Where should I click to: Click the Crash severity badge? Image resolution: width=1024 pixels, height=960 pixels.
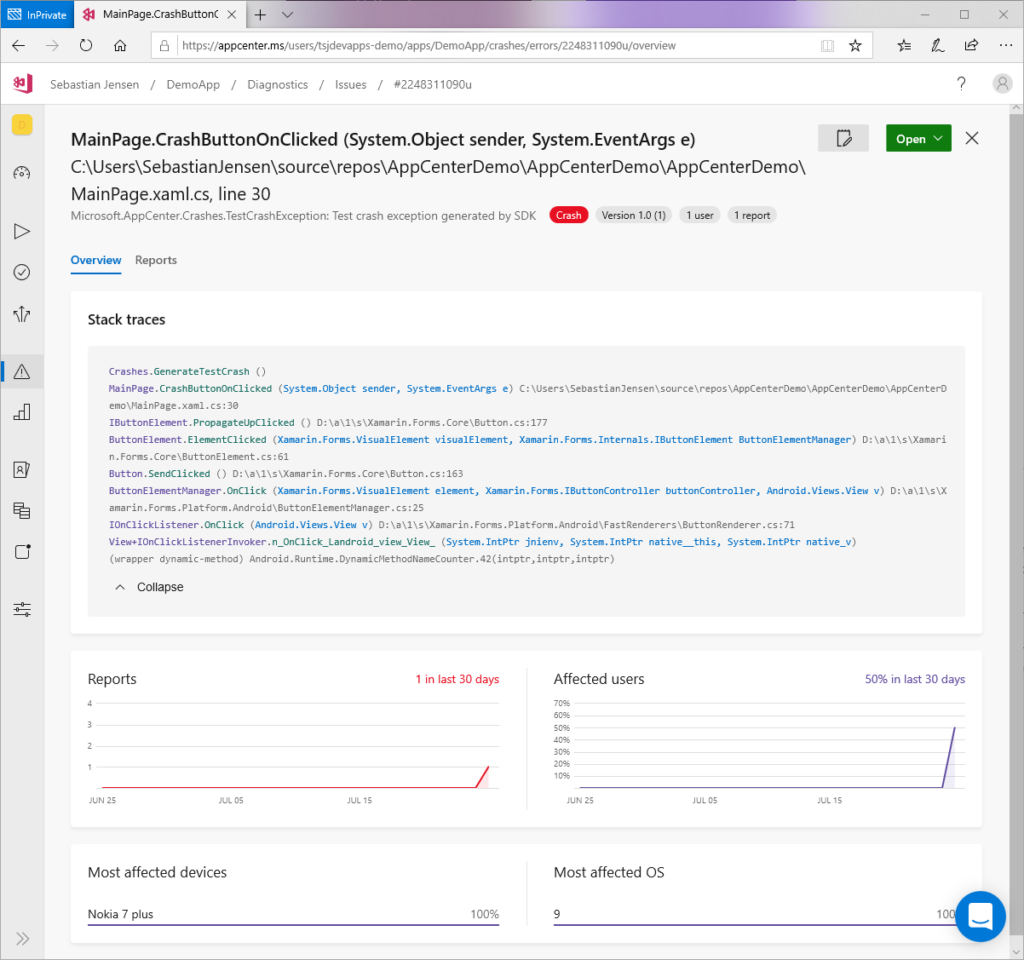click(568, 214)
